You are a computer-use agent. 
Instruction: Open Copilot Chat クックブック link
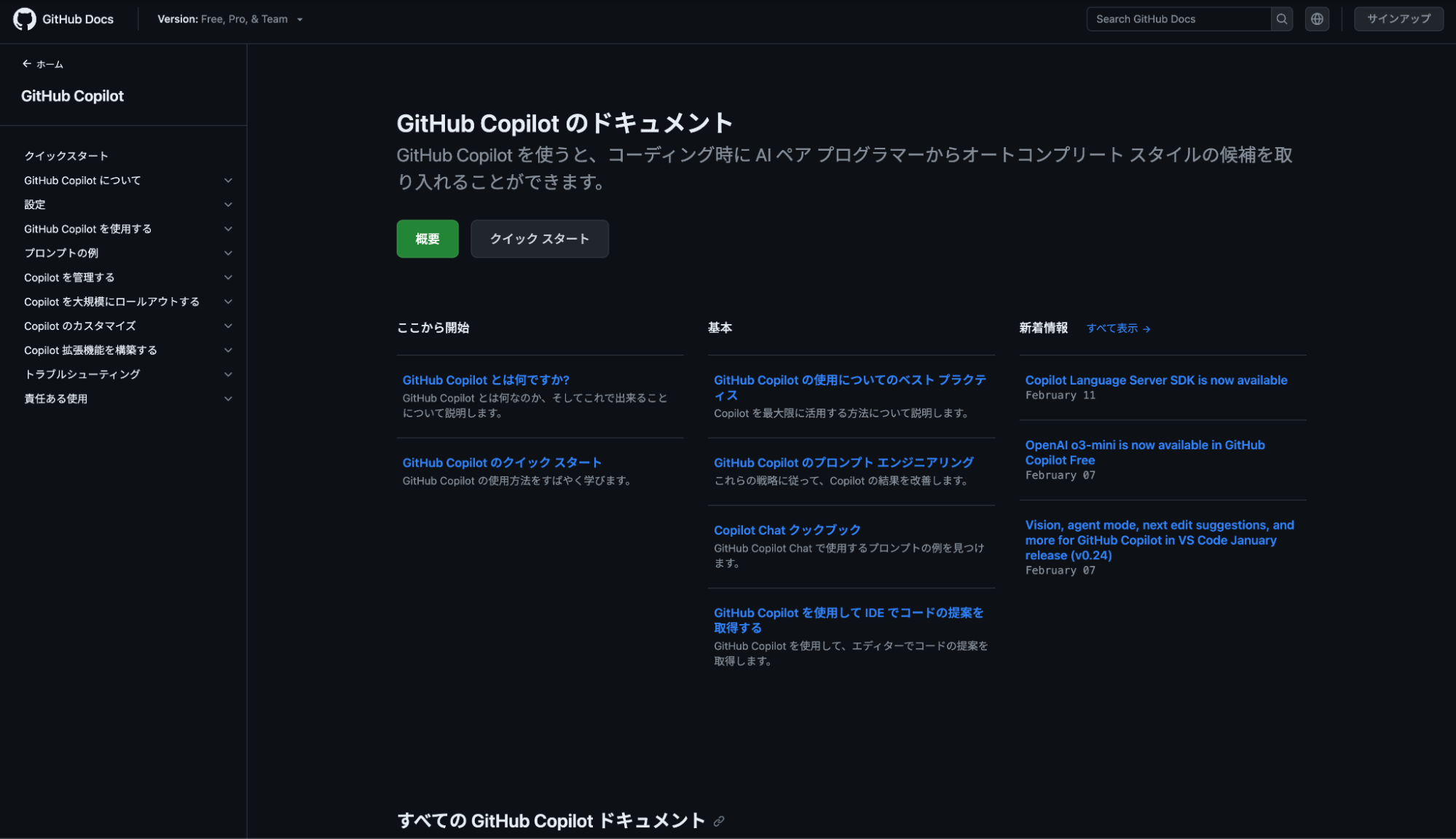787,530
